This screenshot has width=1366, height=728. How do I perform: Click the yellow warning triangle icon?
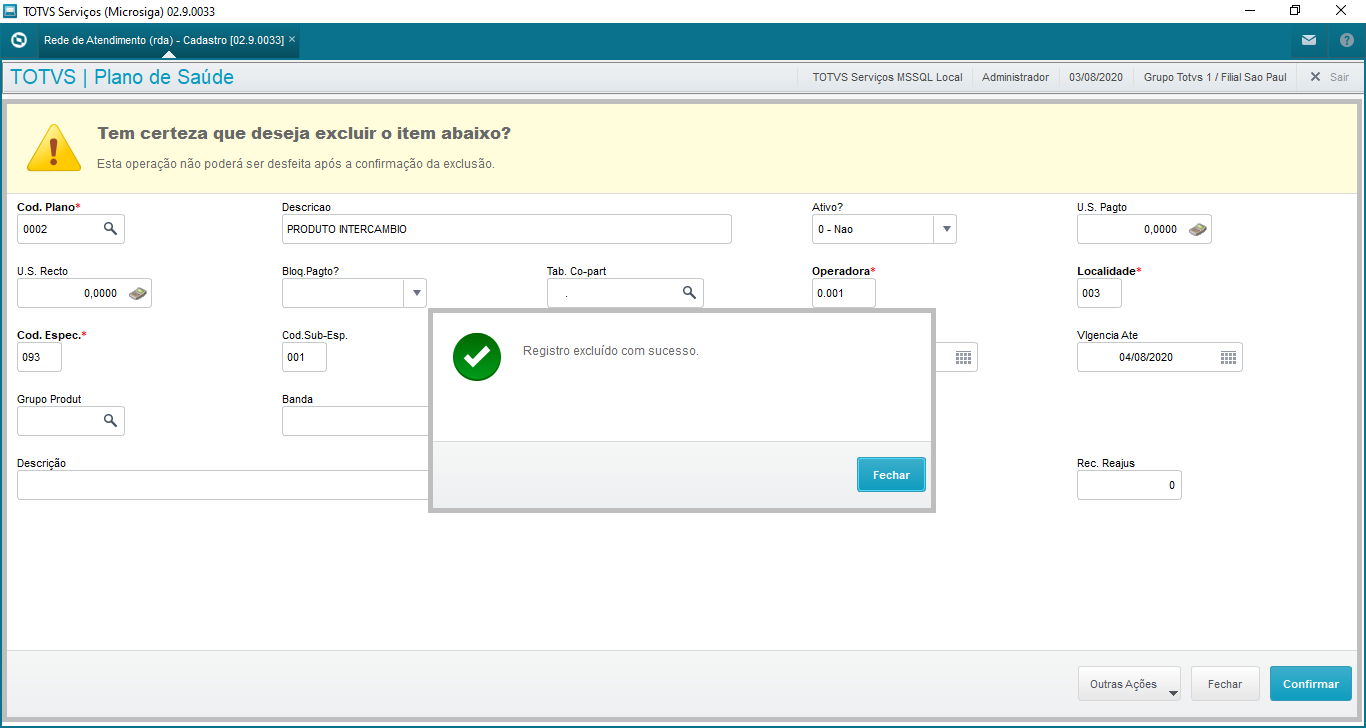(54, 148)
